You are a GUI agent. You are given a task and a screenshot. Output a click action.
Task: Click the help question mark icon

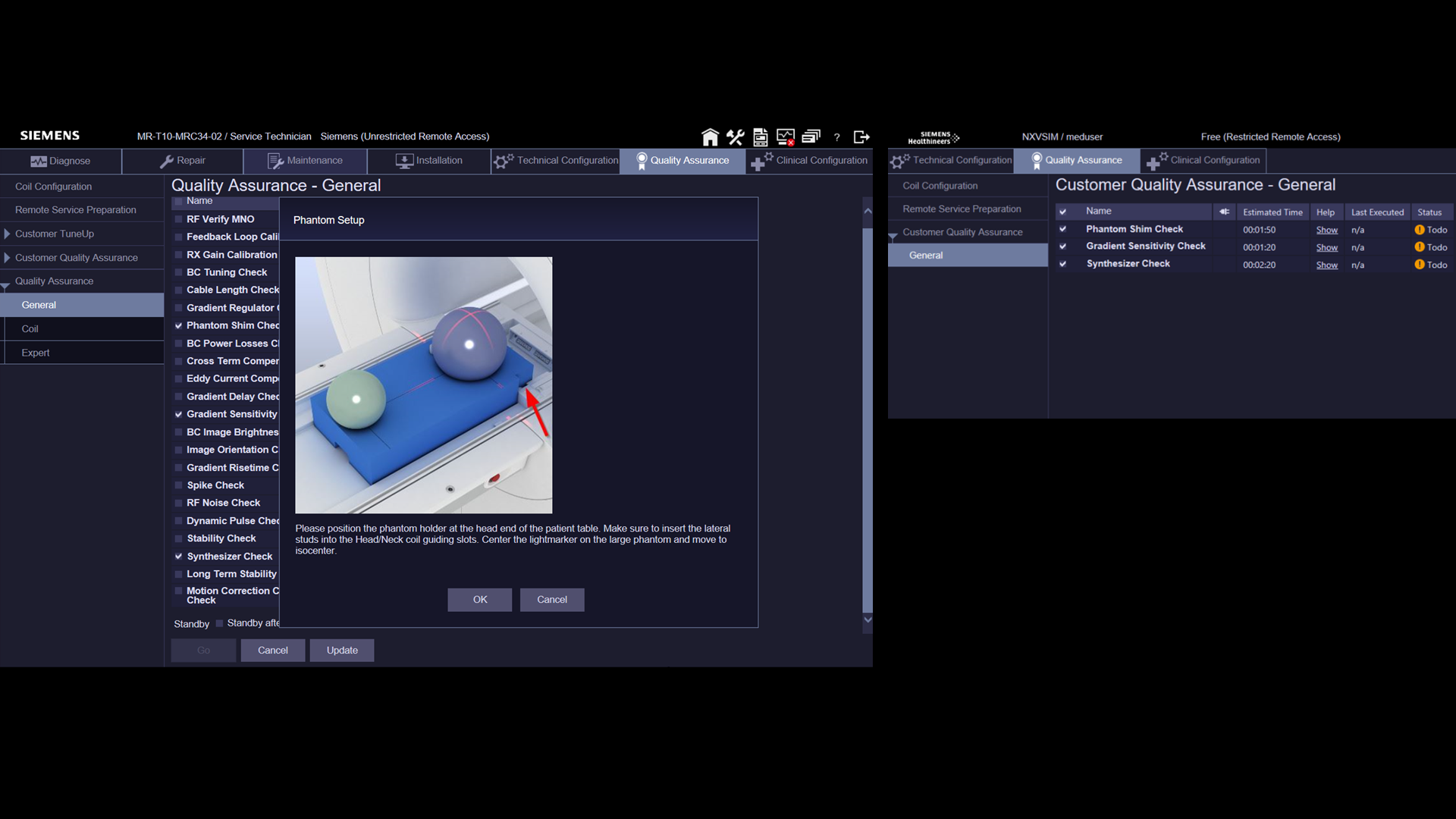point(837,137)
